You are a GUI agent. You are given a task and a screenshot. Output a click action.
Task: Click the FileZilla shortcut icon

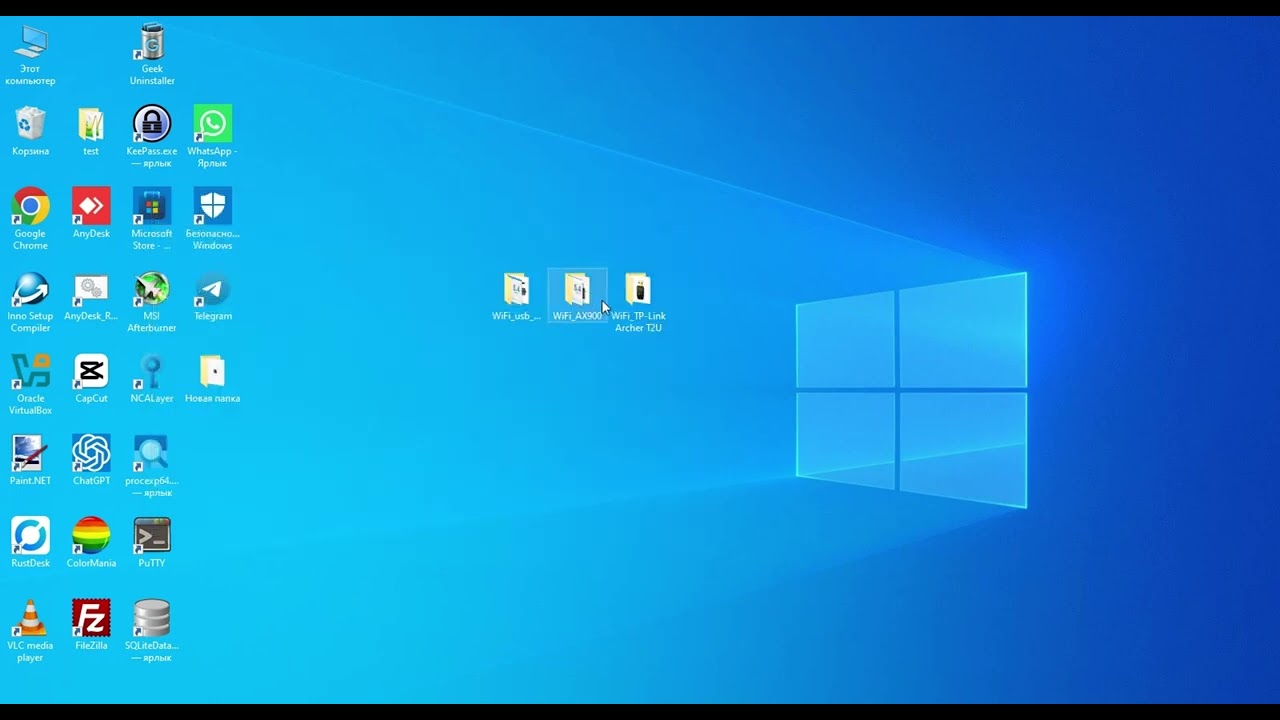coord(91,618)
